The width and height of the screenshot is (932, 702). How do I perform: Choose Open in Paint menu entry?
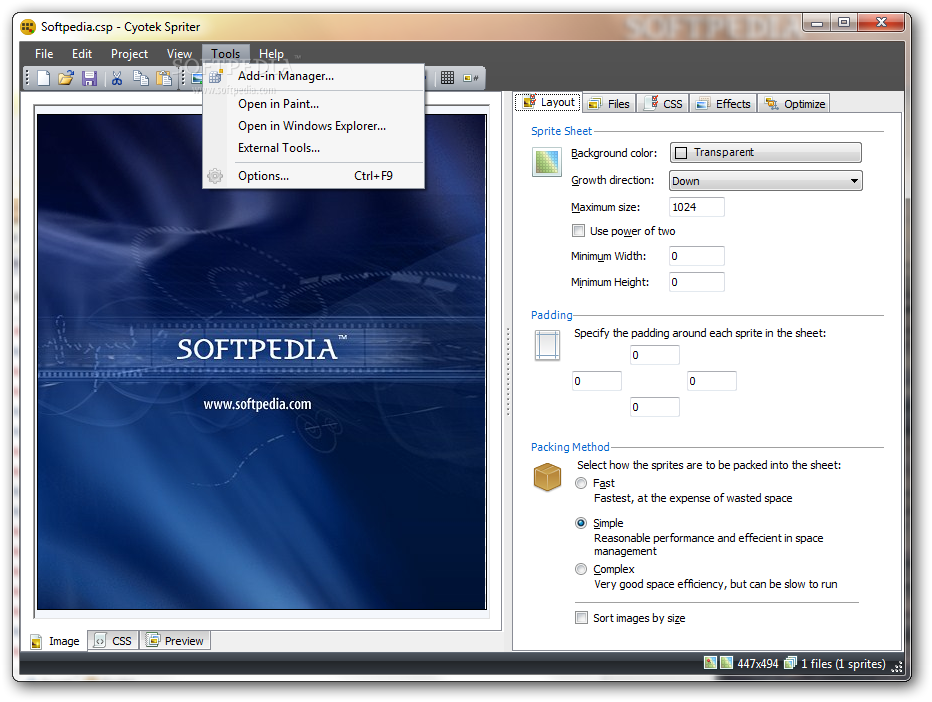(x=314, y=104)
